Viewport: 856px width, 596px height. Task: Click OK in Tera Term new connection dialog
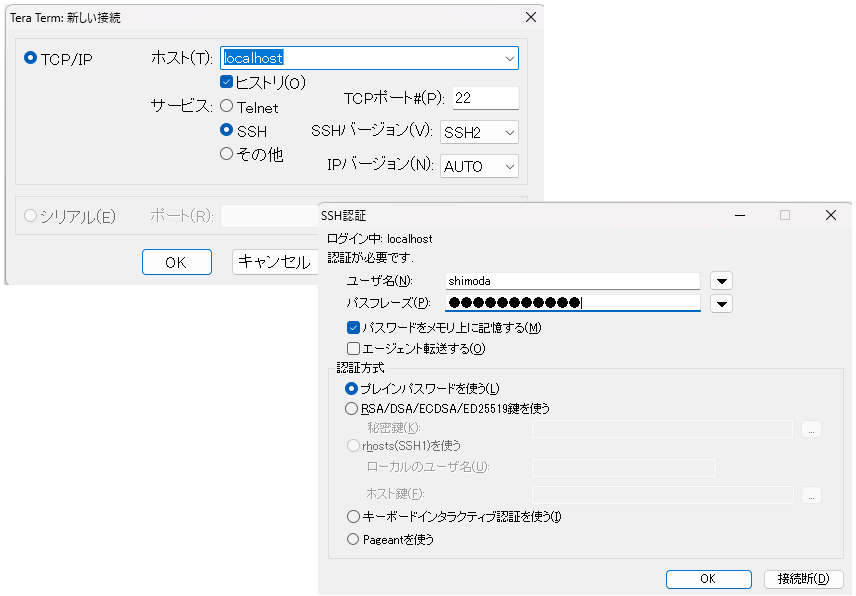coord(177,262)
